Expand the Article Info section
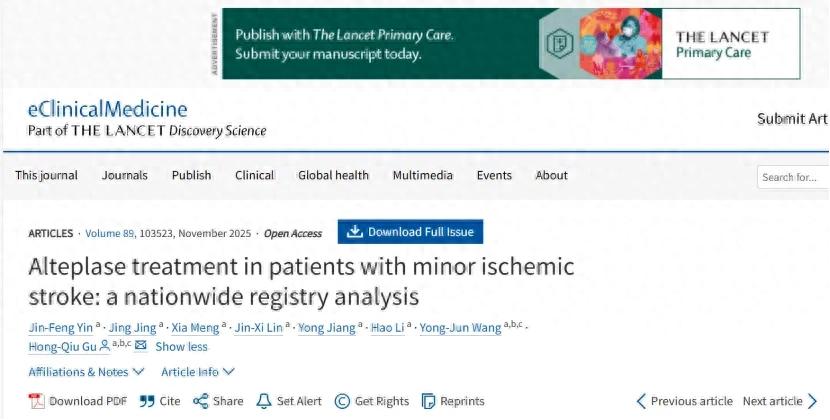 click(x=197, y=372)
